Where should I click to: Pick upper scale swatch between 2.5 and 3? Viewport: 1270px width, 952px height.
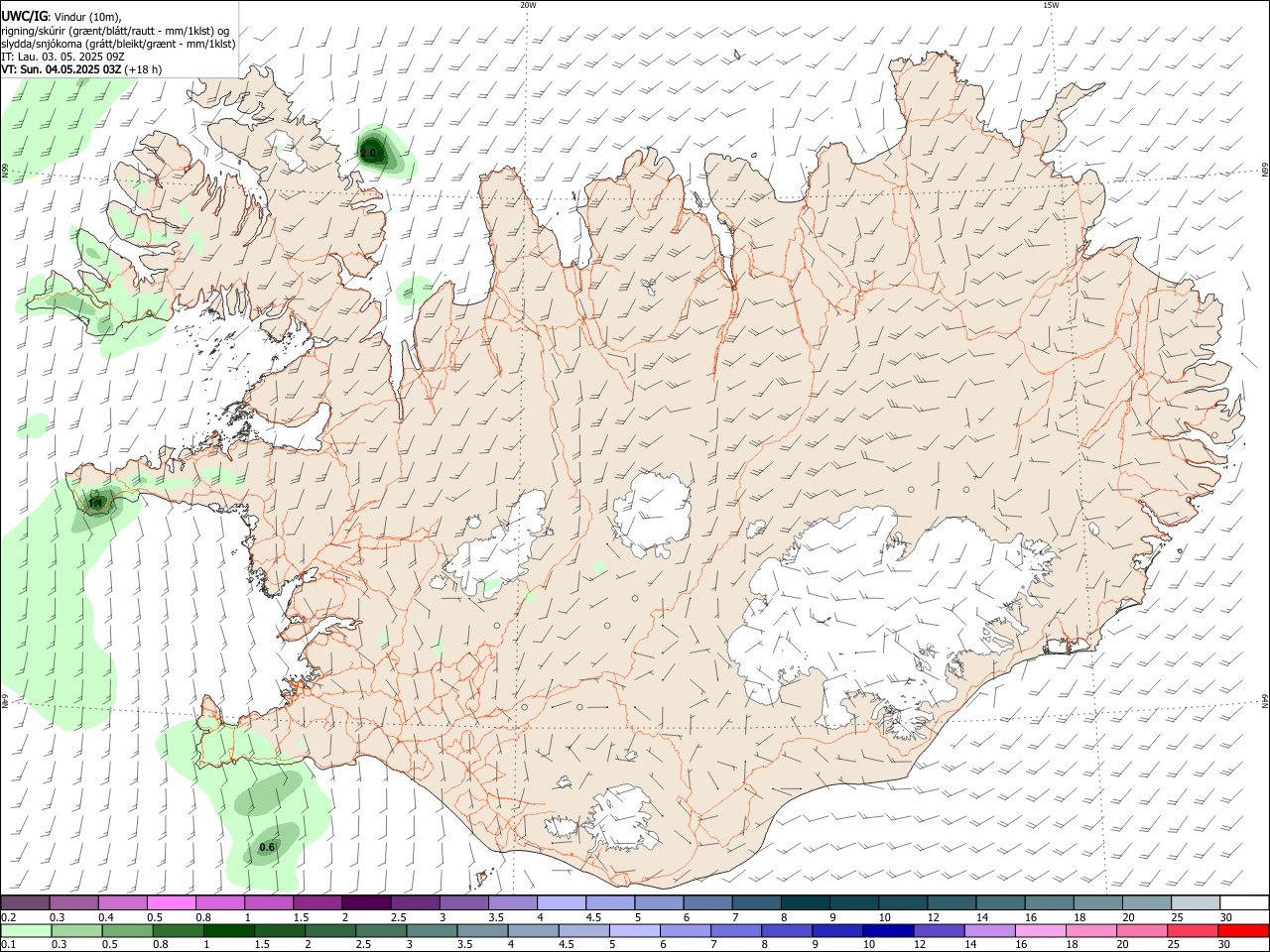pos(415,902)
